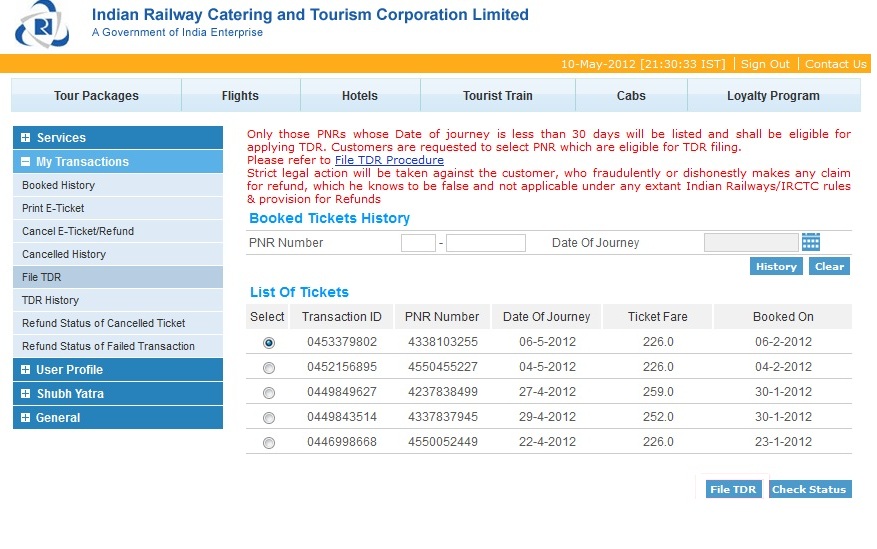Click the IRCTC logo icon
877x549 pixels.
click(x=41, y=26)
